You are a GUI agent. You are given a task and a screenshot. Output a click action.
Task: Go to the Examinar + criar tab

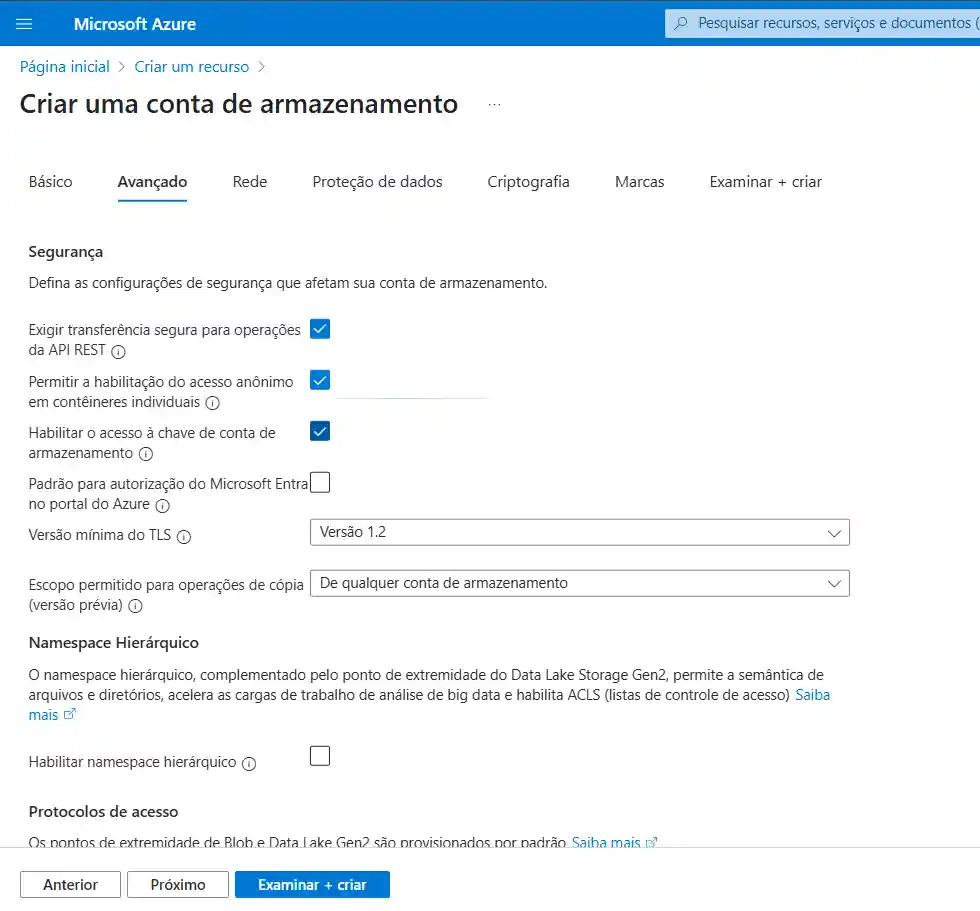[766, 182]
